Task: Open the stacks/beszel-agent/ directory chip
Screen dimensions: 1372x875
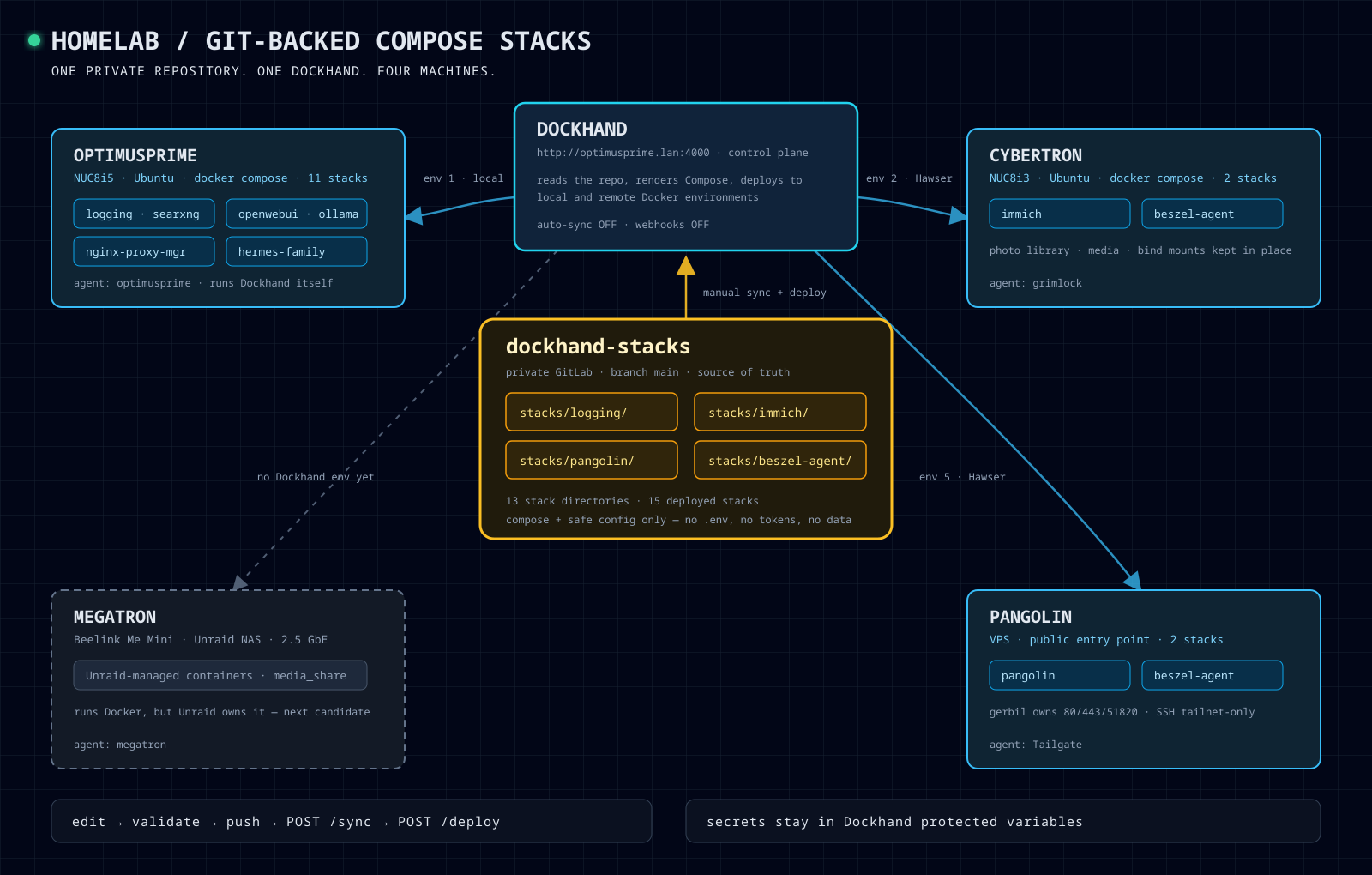Action: (x=780, y=460)
